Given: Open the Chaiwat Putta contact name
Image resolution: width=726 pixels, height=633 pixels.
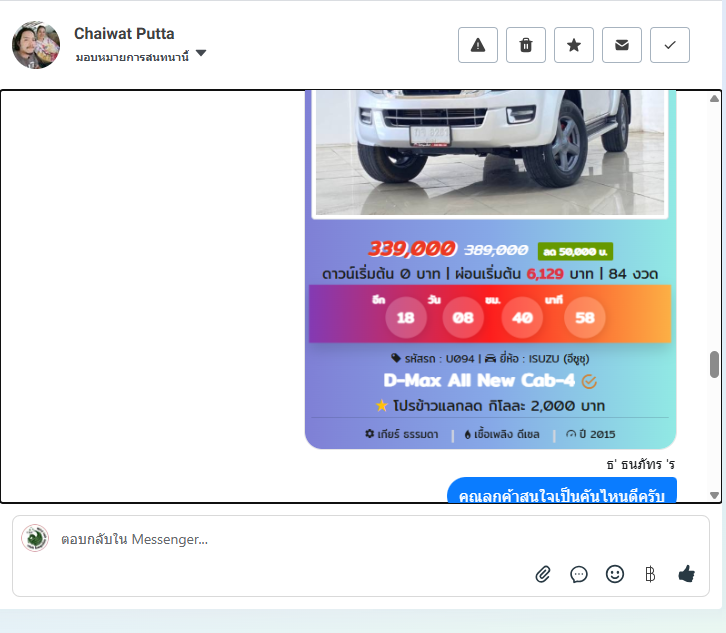Looking at the screenshot, I should coord(124,33).
